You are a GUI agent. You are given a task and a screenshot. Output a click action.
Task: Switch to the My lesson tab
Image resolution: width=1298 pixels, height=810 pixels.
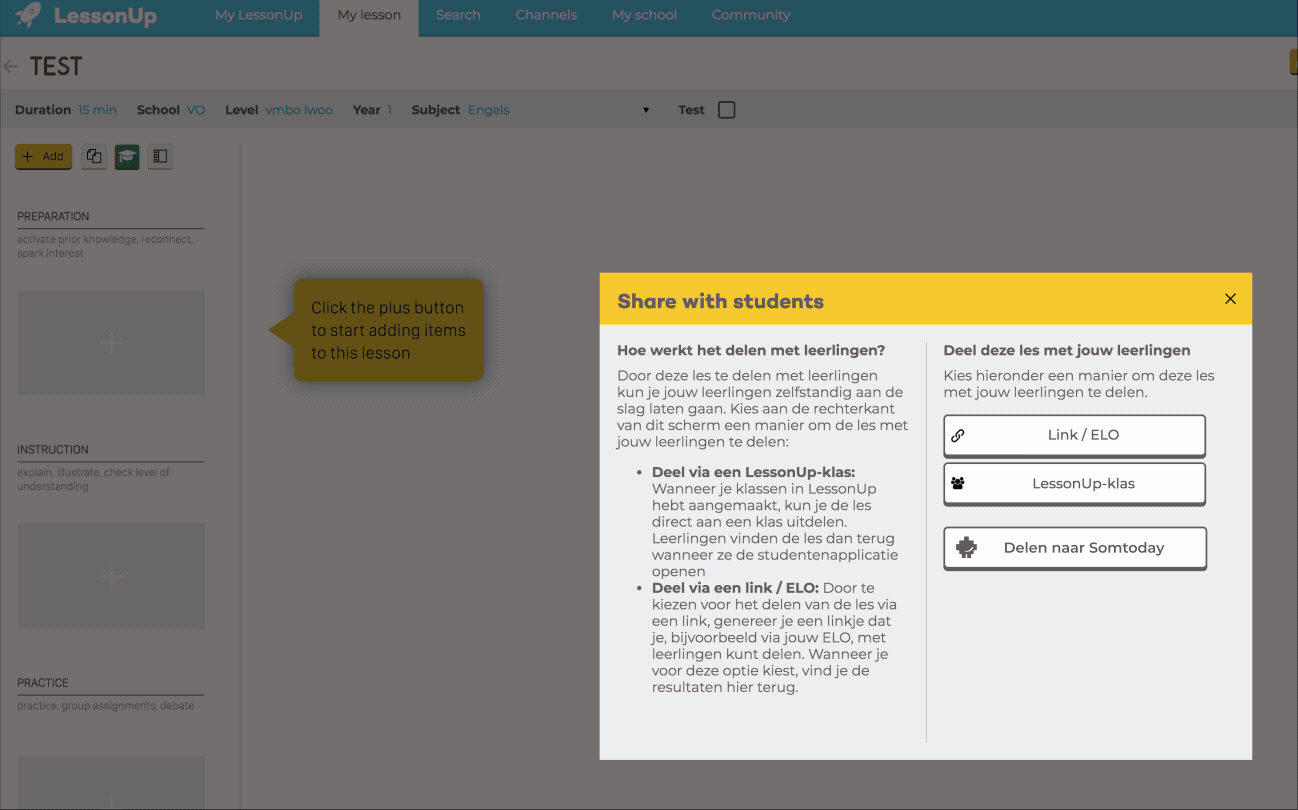click(369, 16)
